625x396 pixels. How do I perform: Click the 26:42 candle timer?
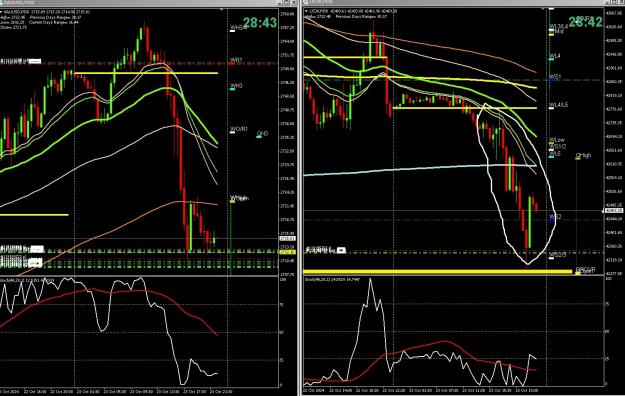(x=585, y=22)
